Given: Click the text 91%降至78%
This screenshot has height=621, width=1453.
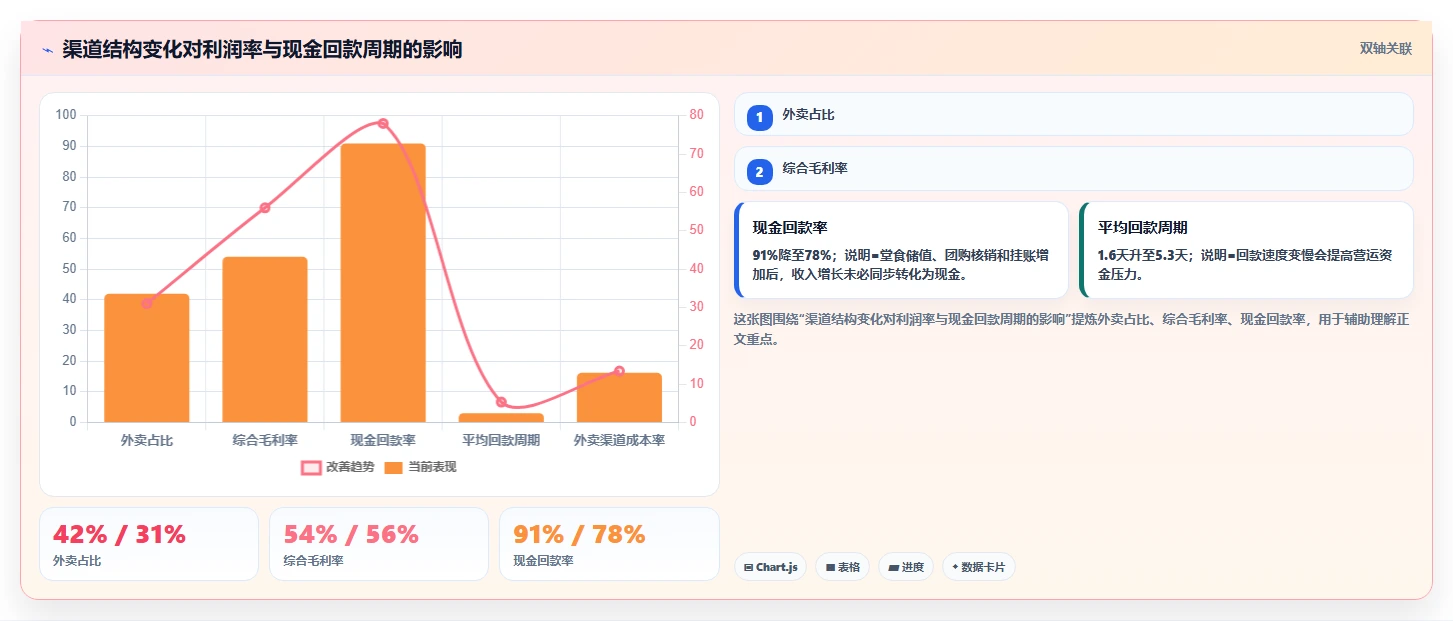Looking at the screenshot, I should (x=793, y=255).
